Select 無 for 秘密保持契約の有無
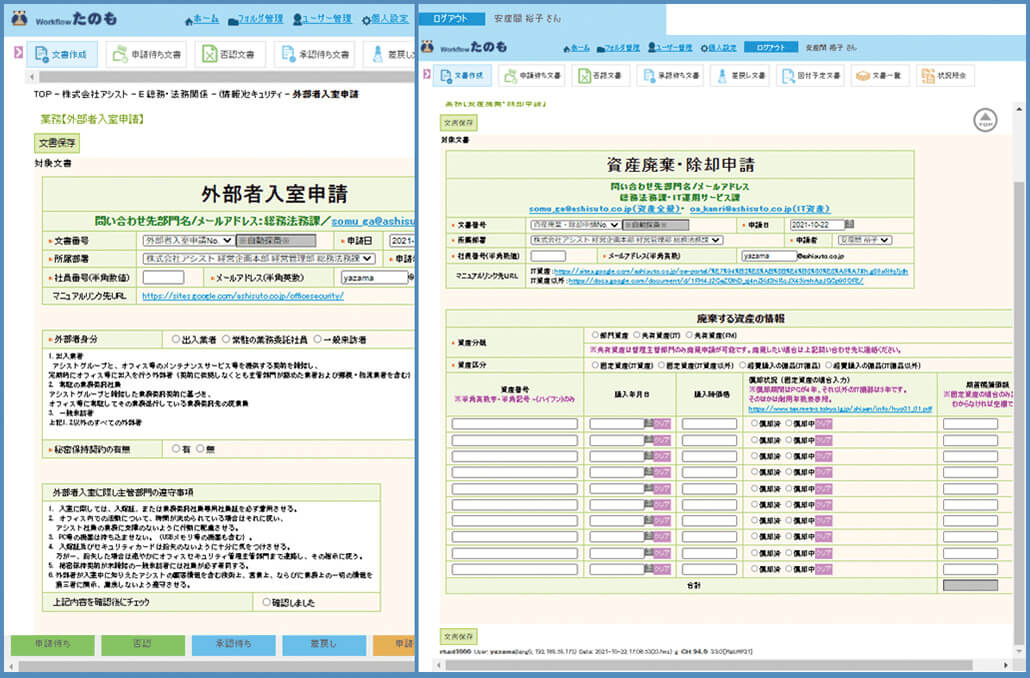 click(x=200, y=448)
